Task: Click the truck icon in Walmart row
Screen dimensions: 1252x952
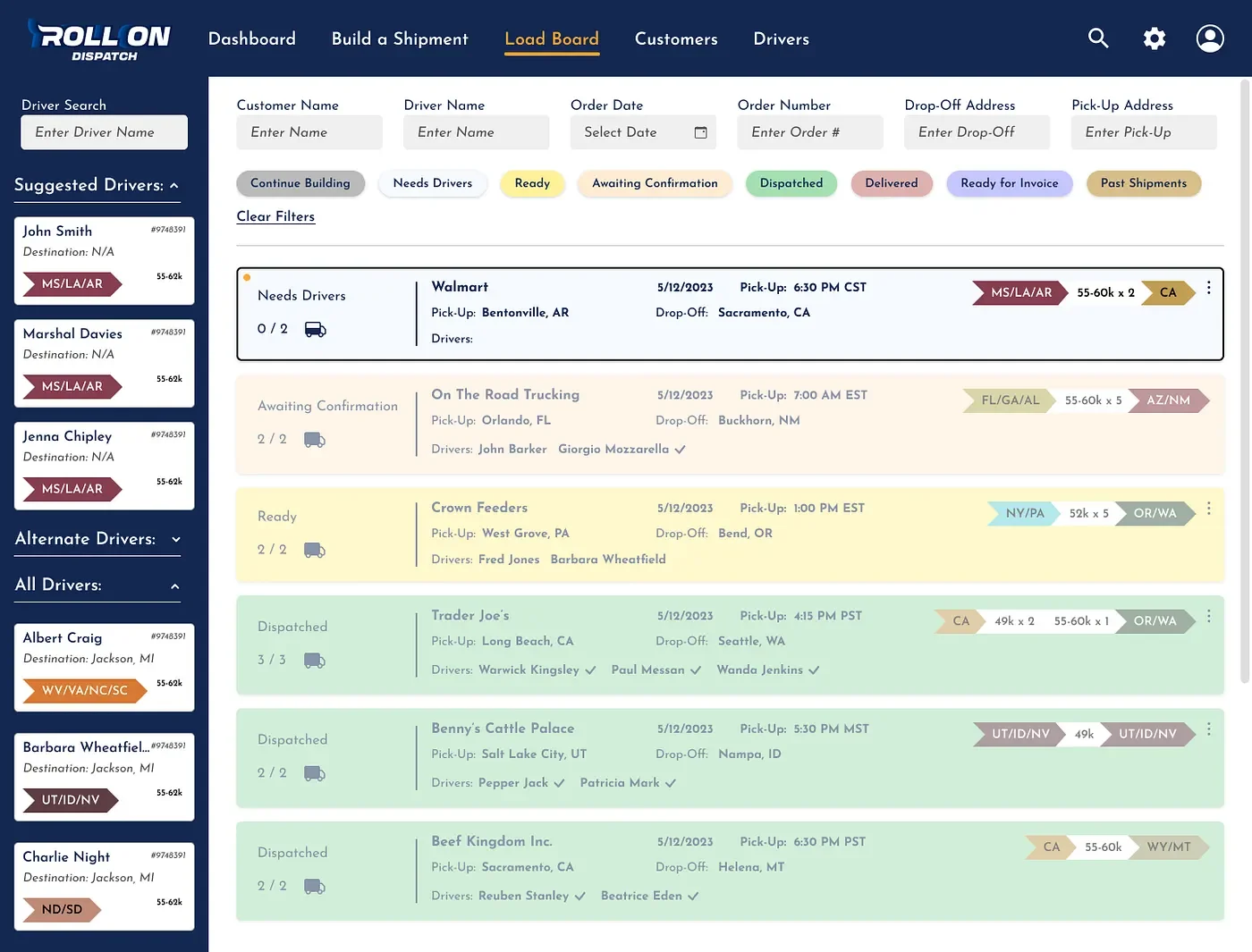Action: [316, 330]
